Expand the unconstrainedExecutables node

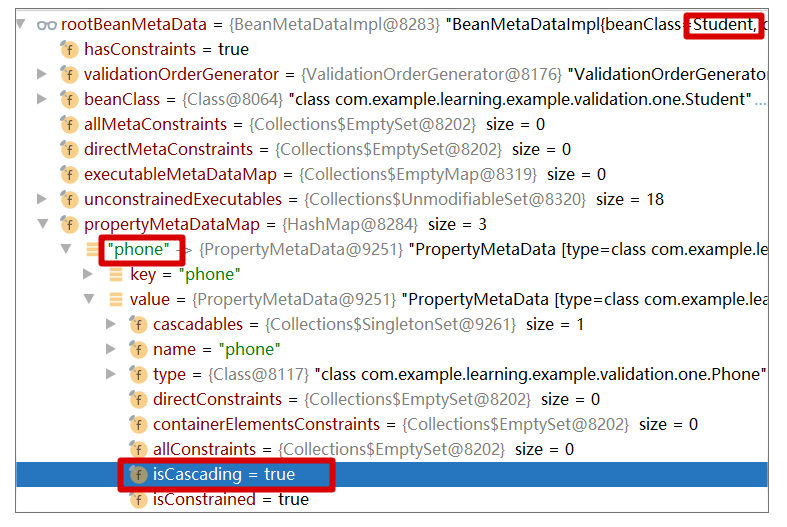pyautogui.click(x=42, y=199)
